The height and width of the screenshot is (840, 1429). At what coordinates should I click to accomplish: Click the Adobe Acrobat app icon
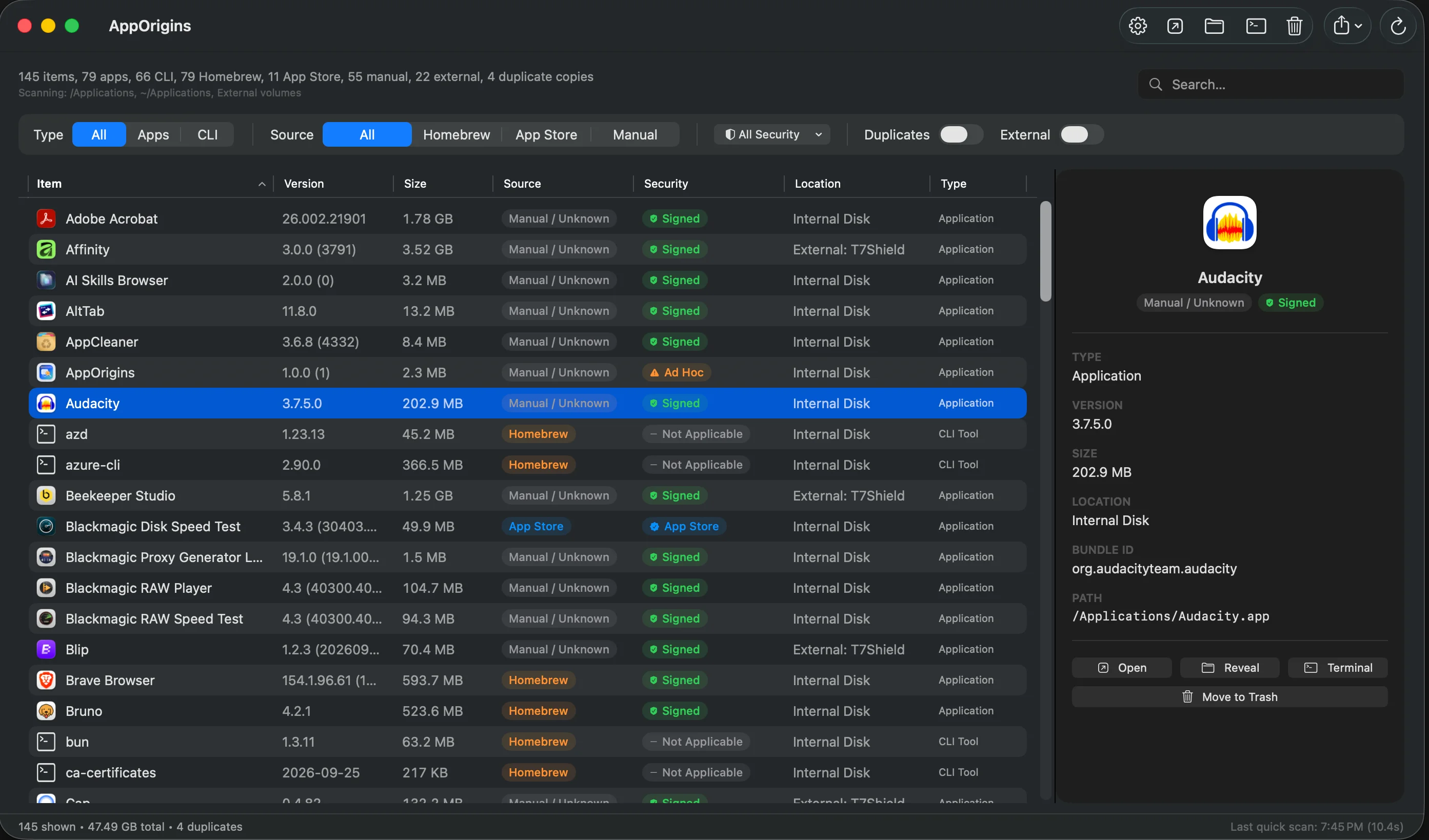click(46, 219)
